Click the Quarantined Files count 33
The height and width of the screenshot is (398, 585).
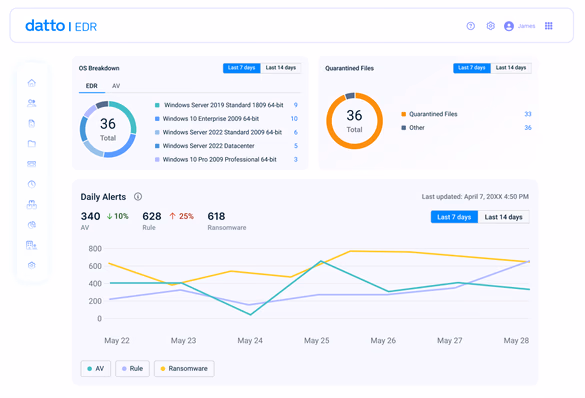click(x=528, y=114)
